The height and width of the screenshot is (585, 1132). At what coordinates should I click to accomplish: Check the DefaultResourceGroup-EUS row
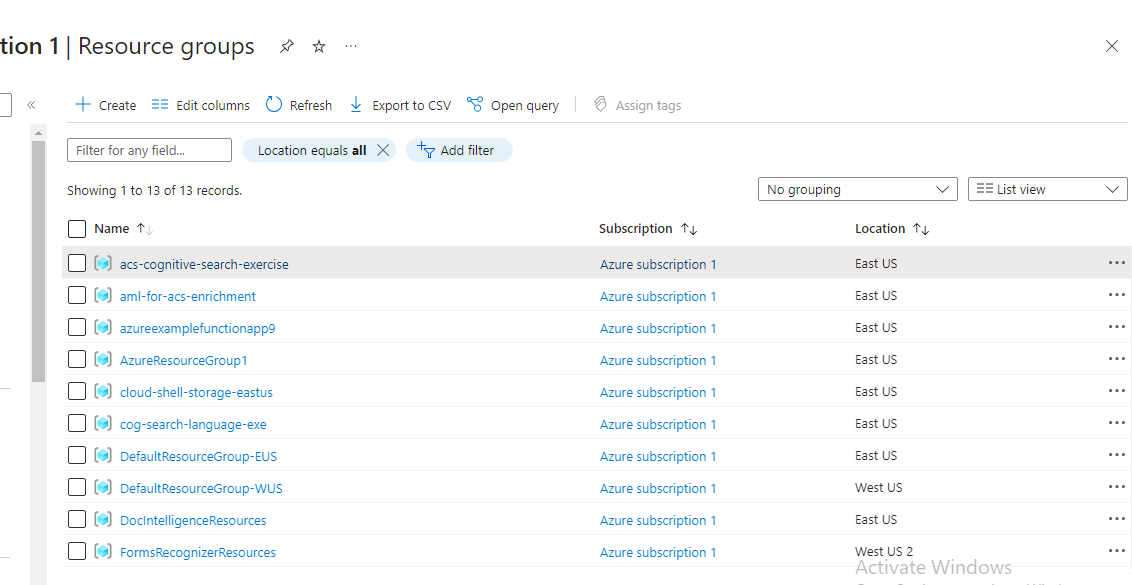pos(77,455)
